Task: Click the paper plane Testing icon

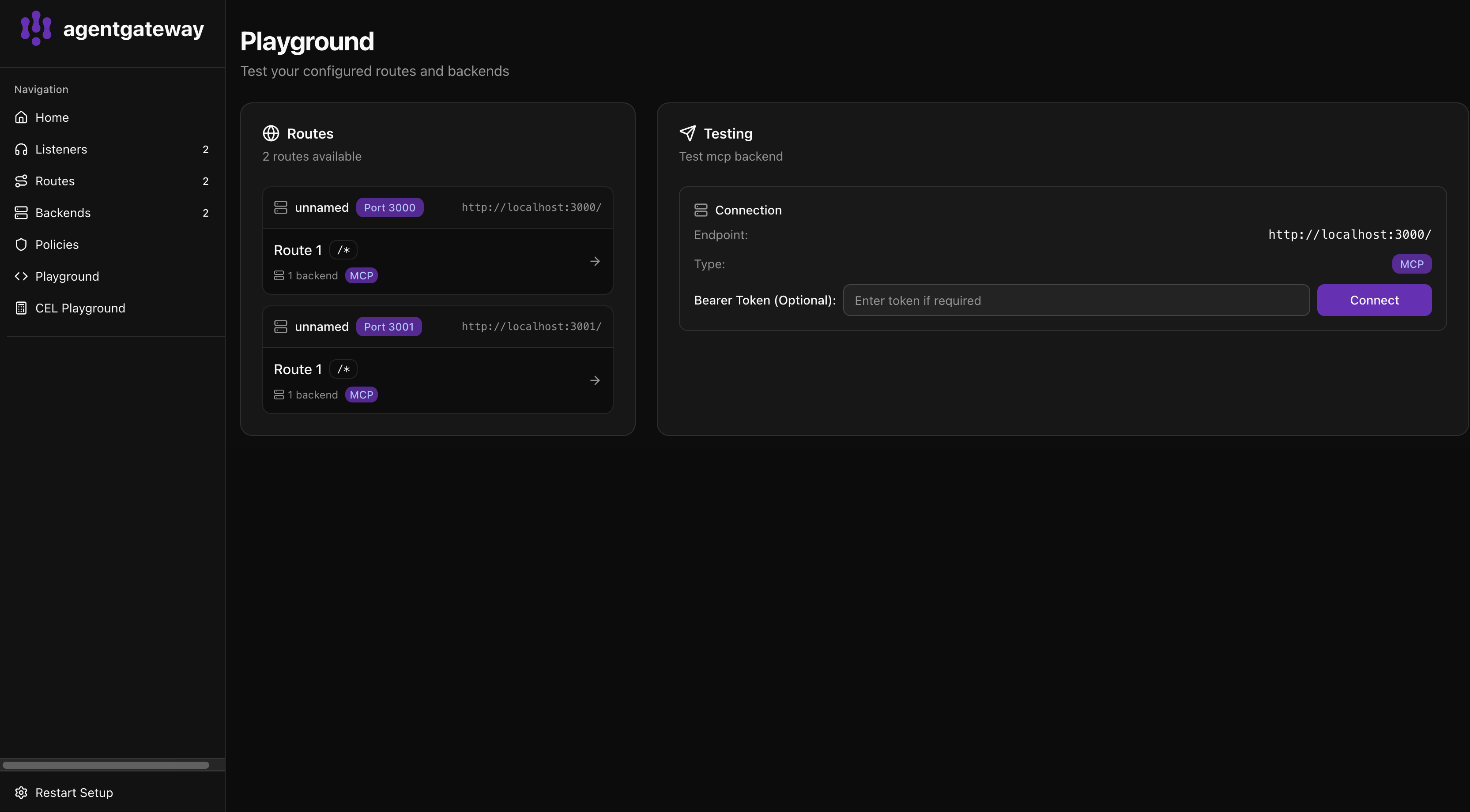Action: click(688, 133)
